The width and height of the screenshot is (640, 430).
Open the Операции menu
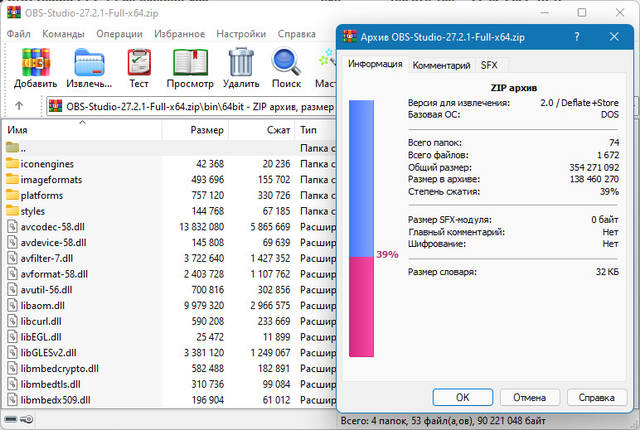coord(119,34)
